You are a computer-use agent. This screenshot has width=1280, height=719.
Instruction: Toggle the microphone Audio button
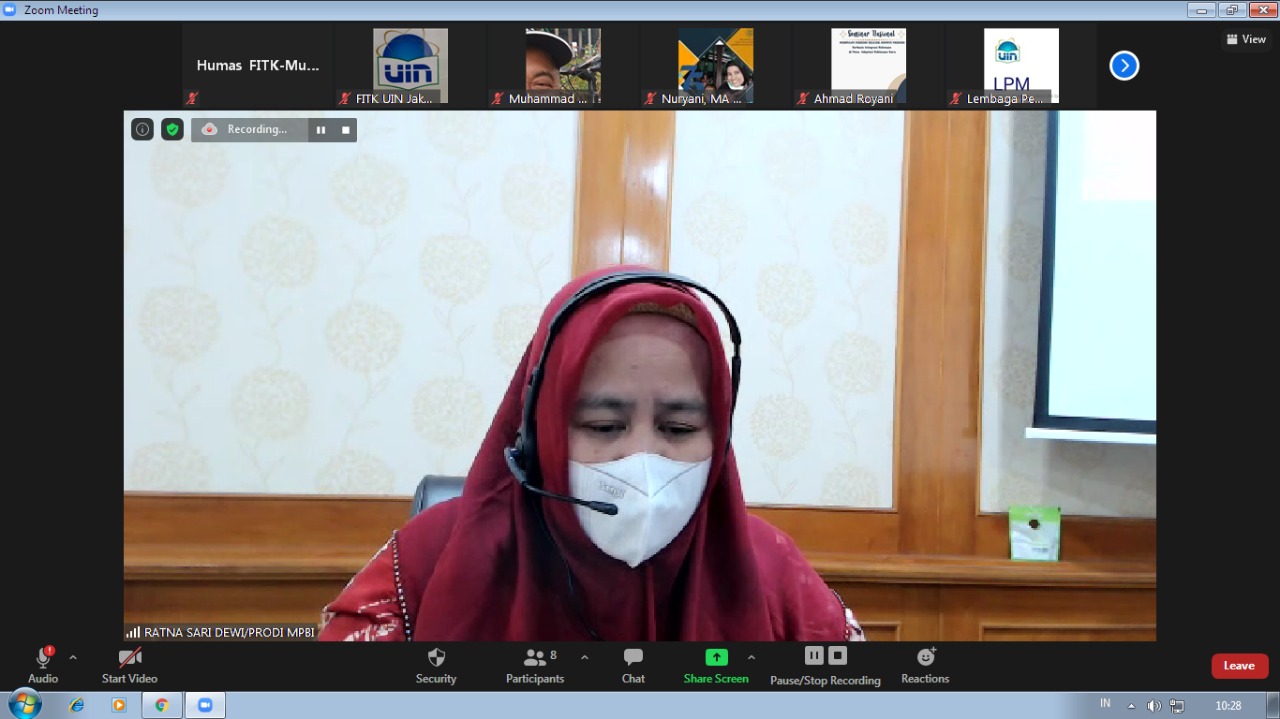coord(43,665)
